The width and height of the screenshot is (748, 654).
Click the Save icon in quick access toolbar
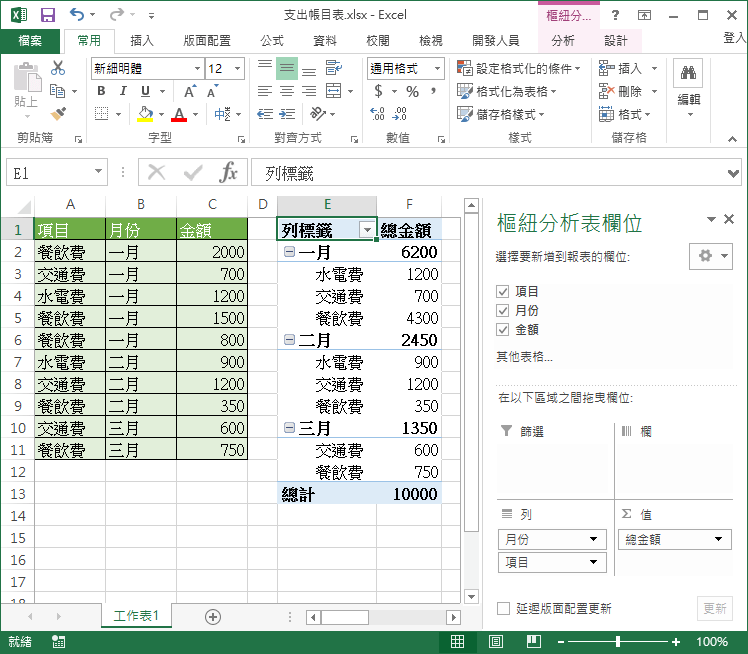[48, 15]
